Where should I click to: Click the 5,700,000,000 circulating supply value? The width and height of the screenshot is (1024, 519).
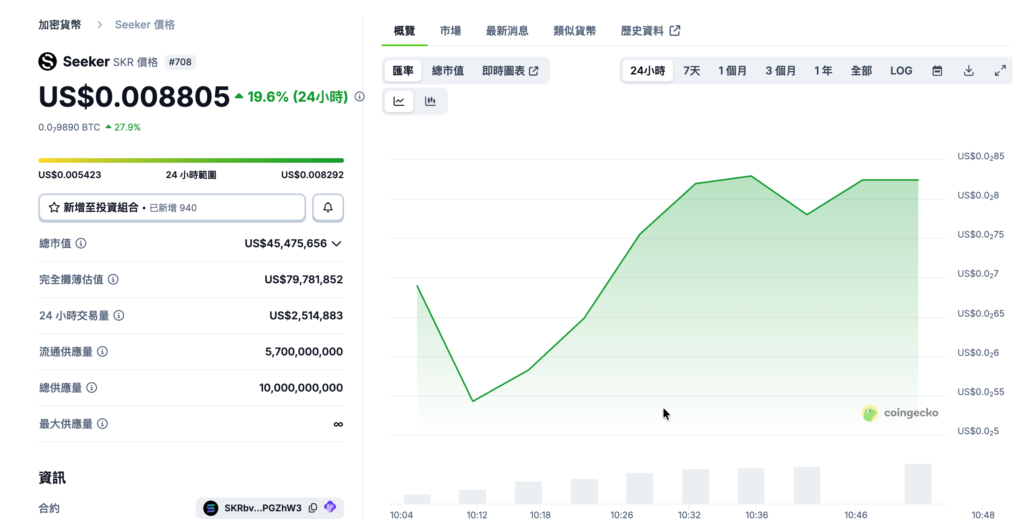[304, 351]
